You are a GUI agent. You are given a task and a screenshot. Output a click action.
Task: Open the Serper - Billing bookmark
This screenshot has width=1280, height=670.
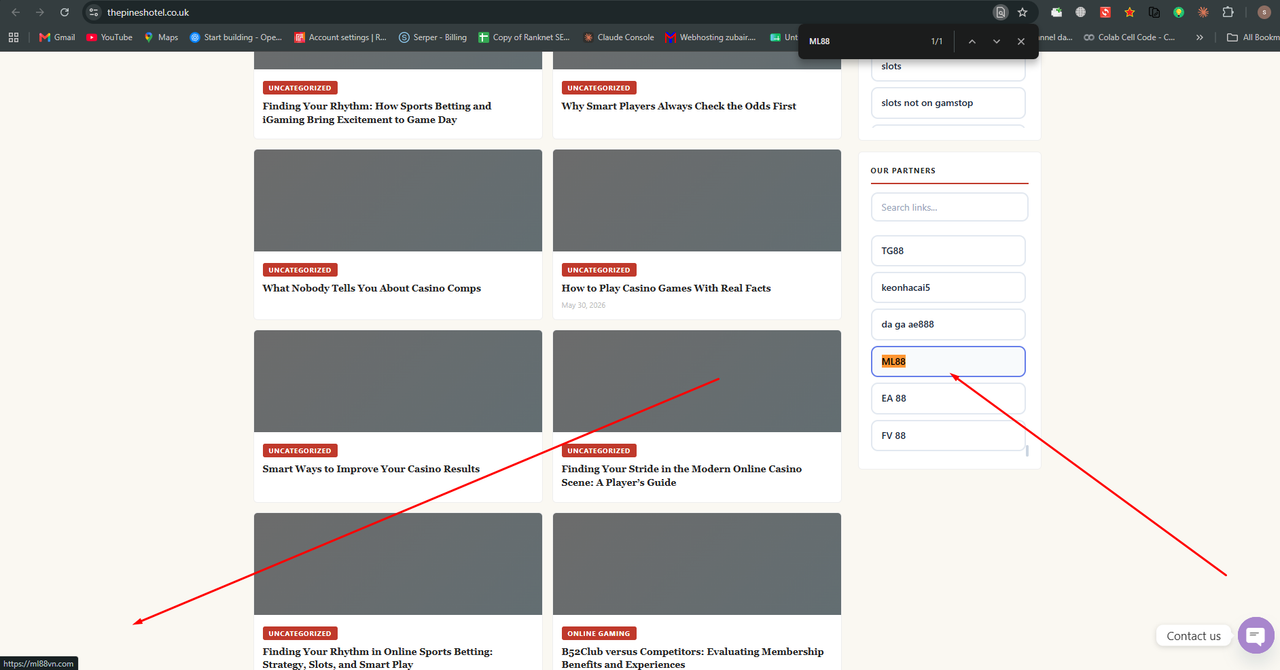pyautogui.click(x=432, y=37)
